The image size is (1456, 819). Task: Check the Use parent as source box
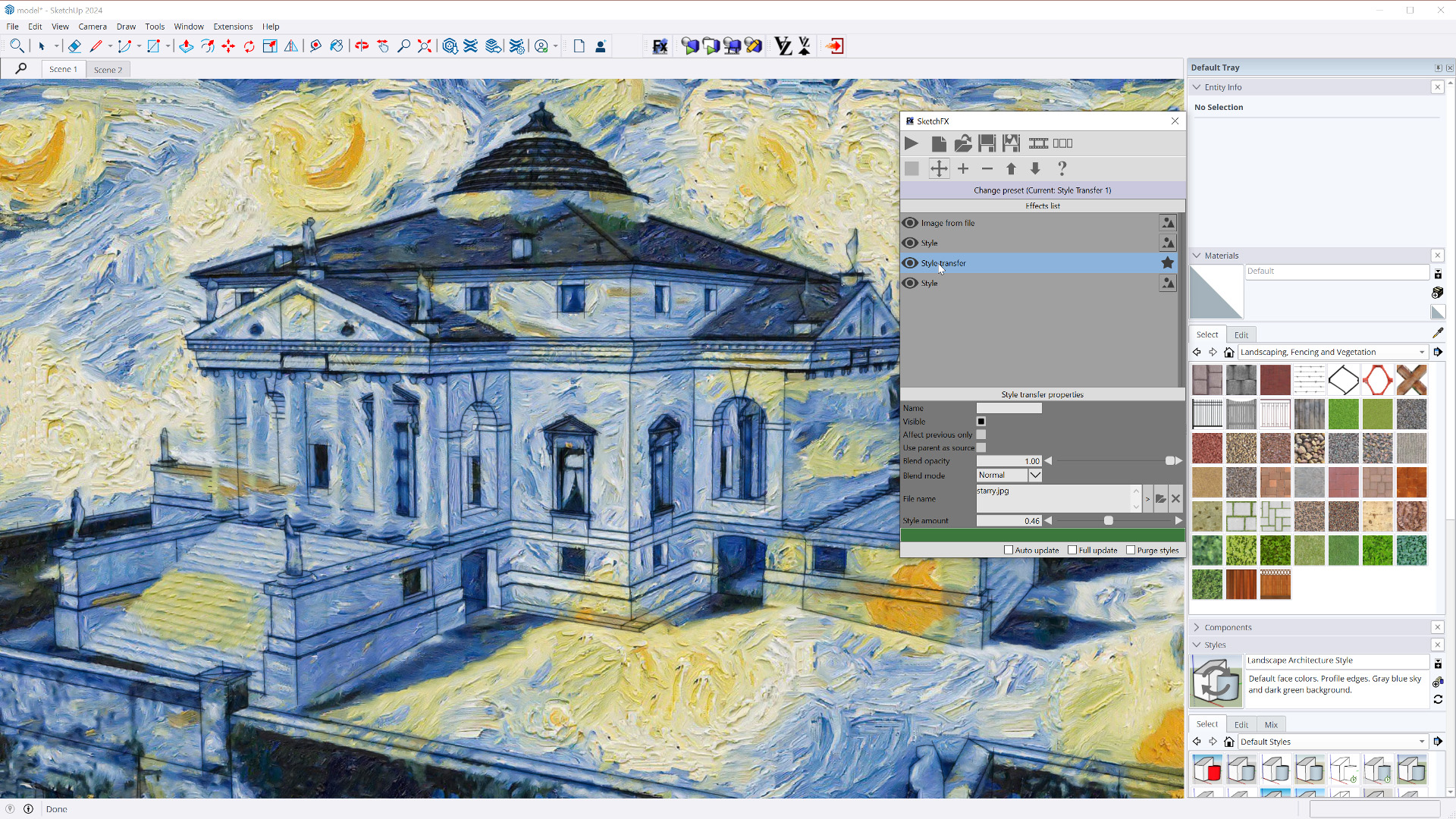click(981, 448)
